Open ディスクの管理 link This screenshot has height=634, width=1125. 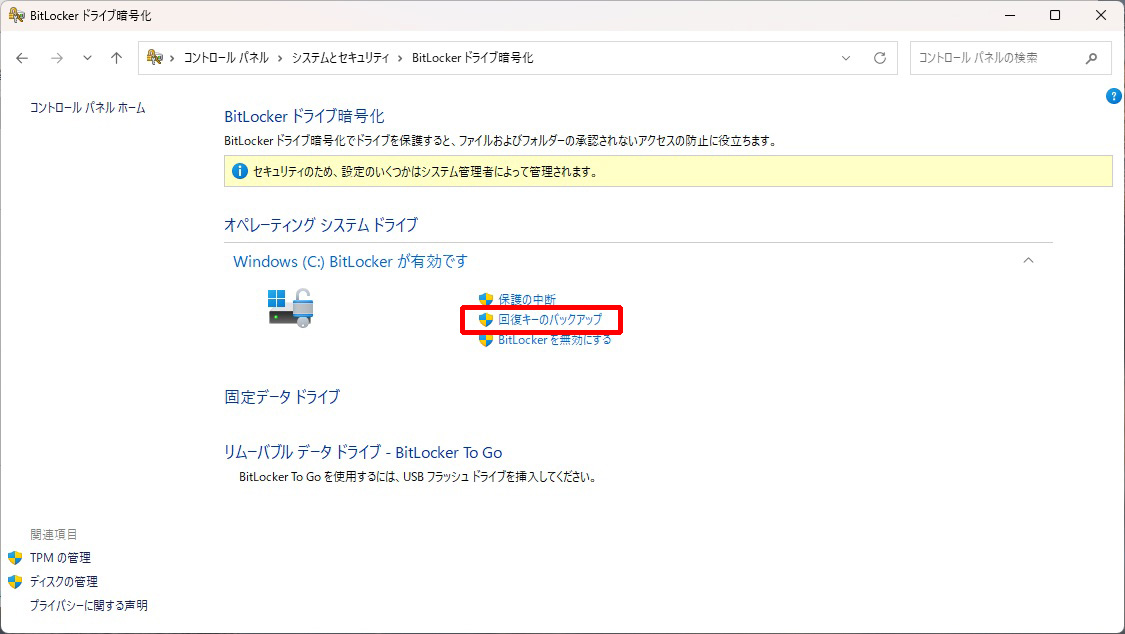[64, 582]
